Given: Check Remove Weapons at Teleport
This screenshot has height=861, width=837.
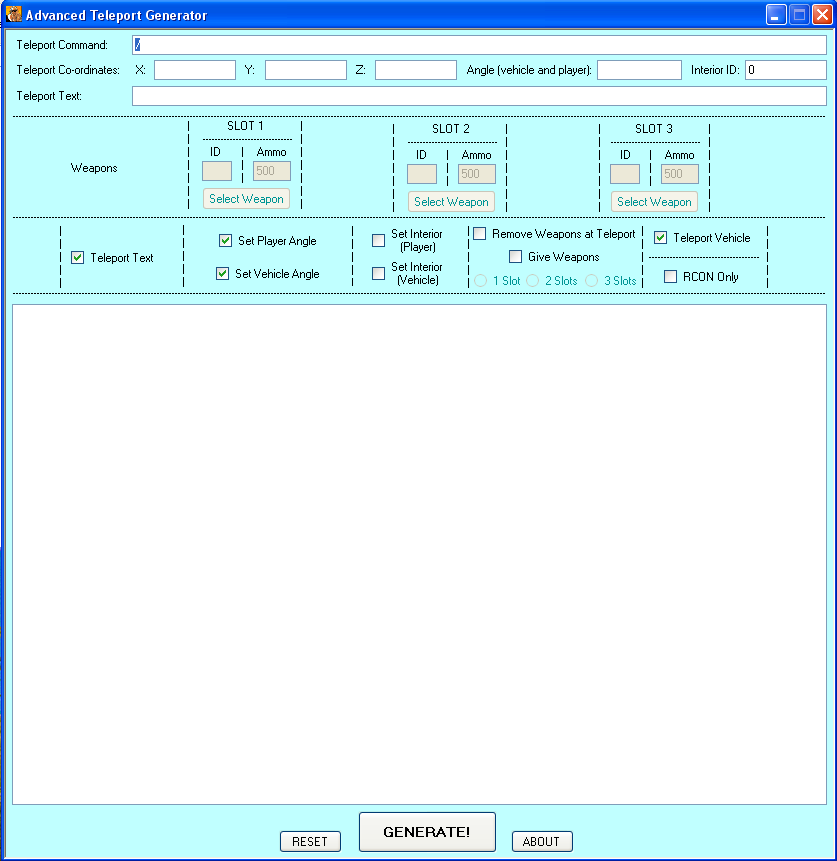Looking at the screenshot, I should (x=479, y=234).
